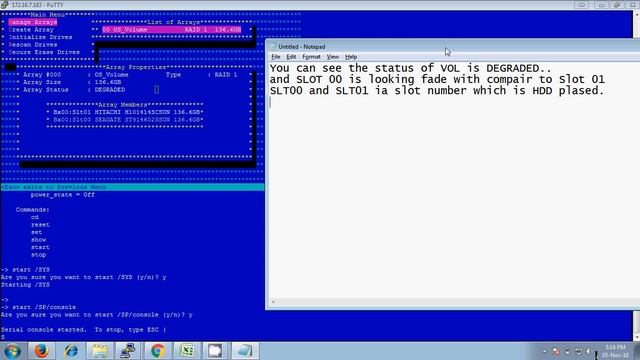This screenshot has width=640, height=360.
Task: Close the PuTTY window
Action: [633, 5]
